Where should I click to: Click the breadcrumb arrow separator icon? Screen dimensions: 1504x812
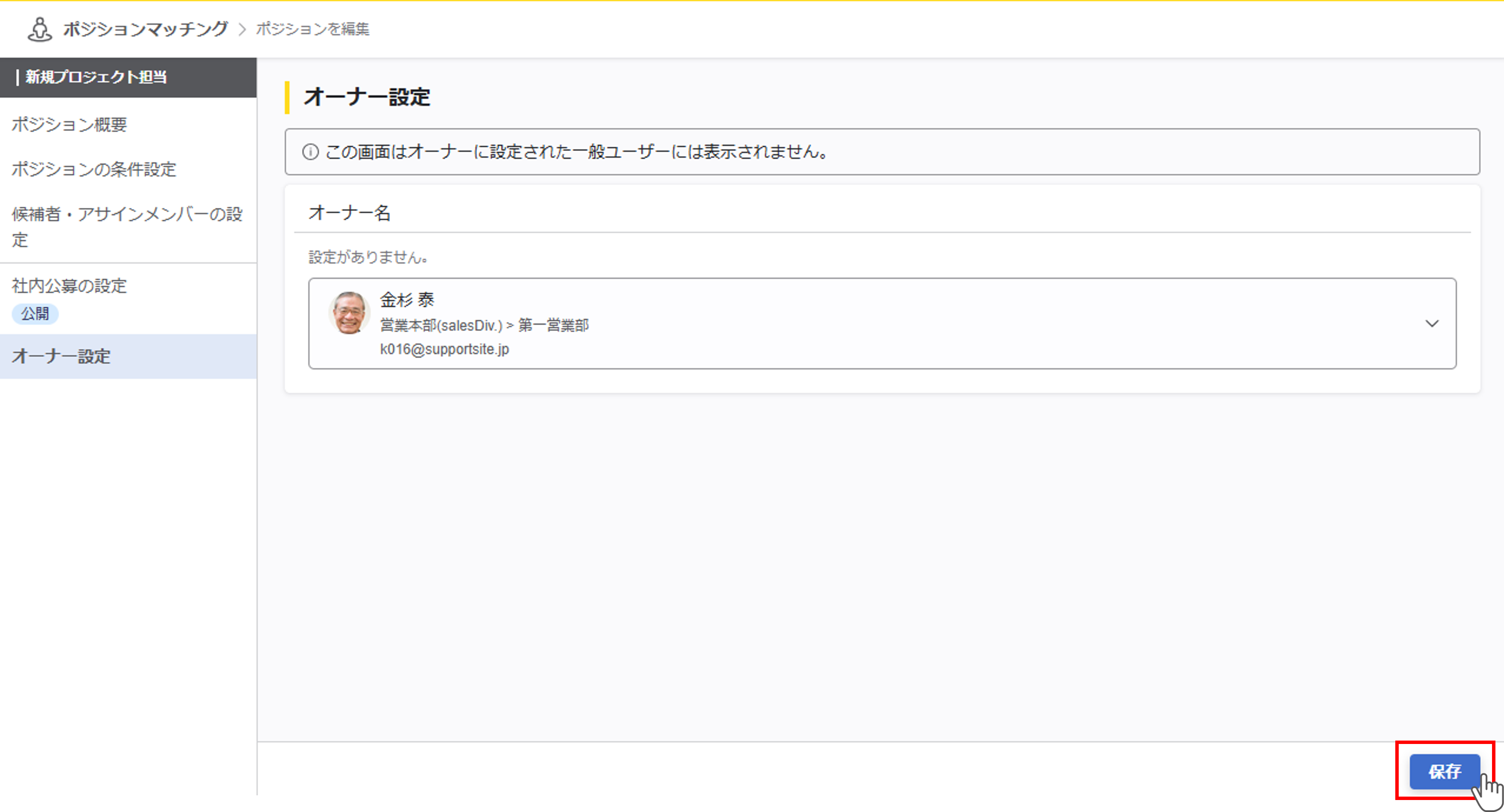tap(242, 29)
